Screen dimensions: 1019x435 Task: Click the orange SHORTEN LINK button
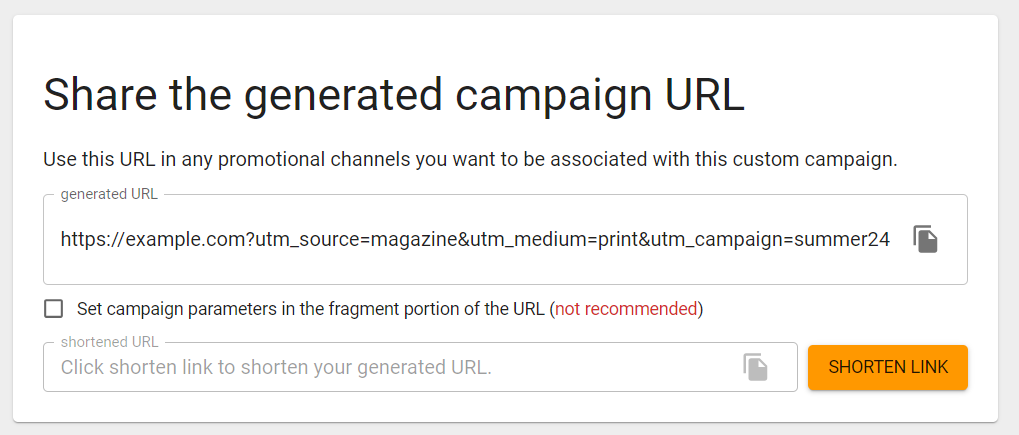point(888,367)
